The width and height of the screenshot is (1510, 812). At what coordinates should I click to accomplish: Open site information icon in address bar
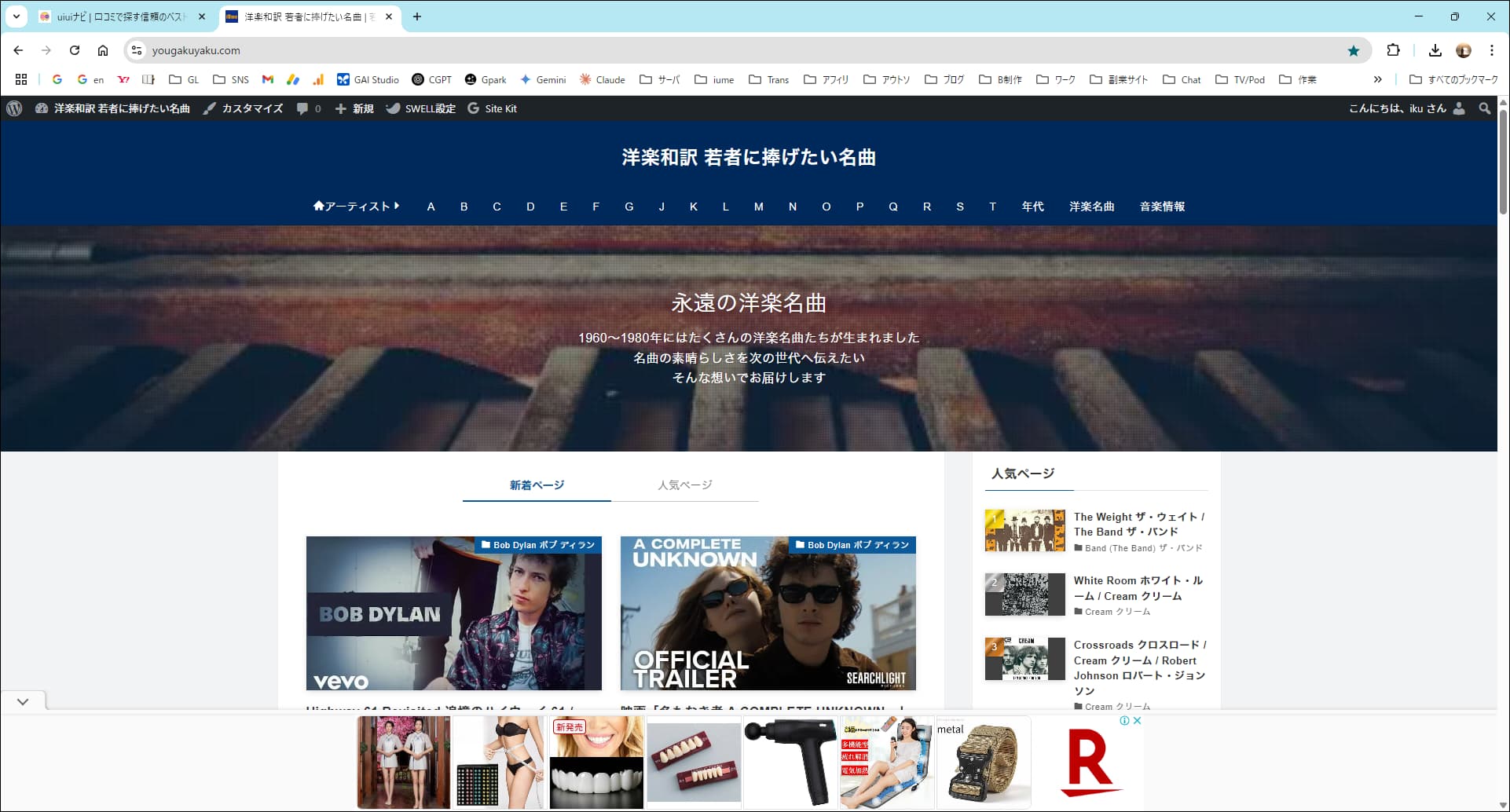pos(137,50)
